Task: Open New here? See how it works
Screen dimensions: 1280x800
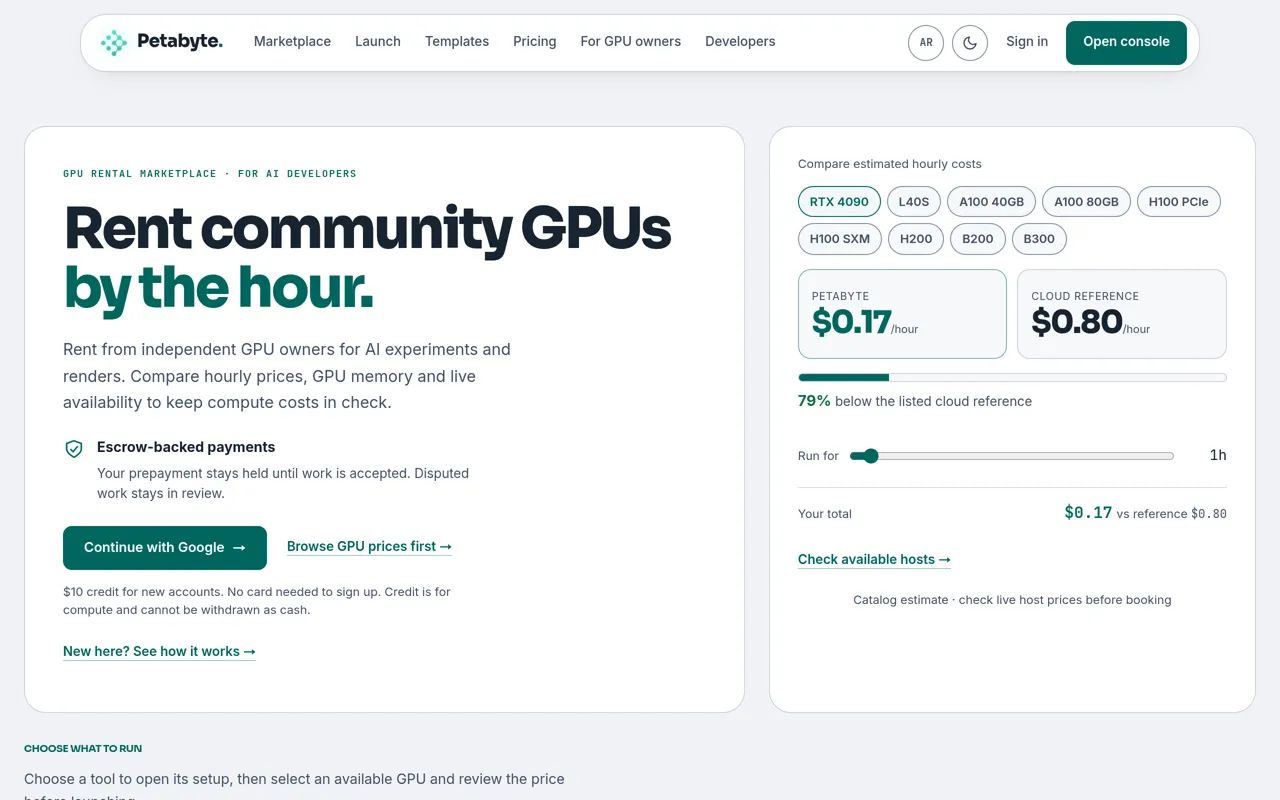Action: [x=159, y=652]
